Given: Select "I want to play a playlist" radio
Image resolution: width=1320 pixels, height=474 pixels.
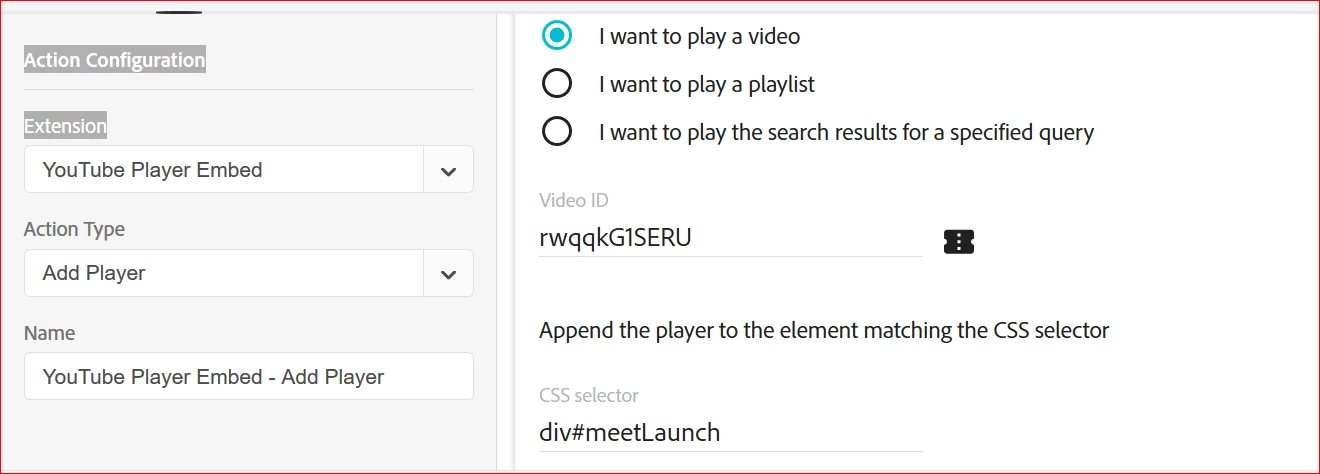Looking at the screenshot, I should point(556,84).
